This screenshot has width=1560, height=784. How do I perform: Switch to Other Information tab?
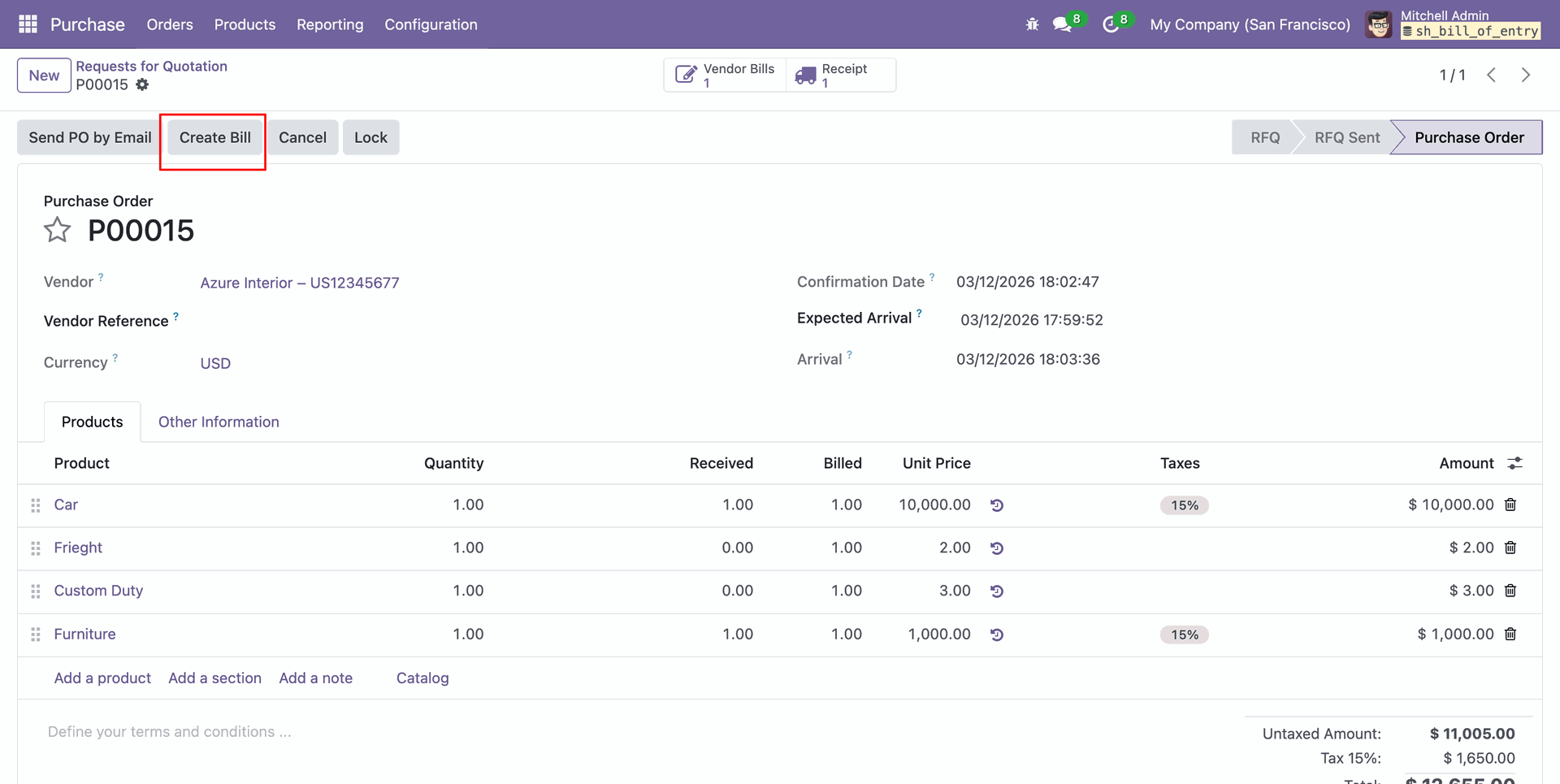219,422
